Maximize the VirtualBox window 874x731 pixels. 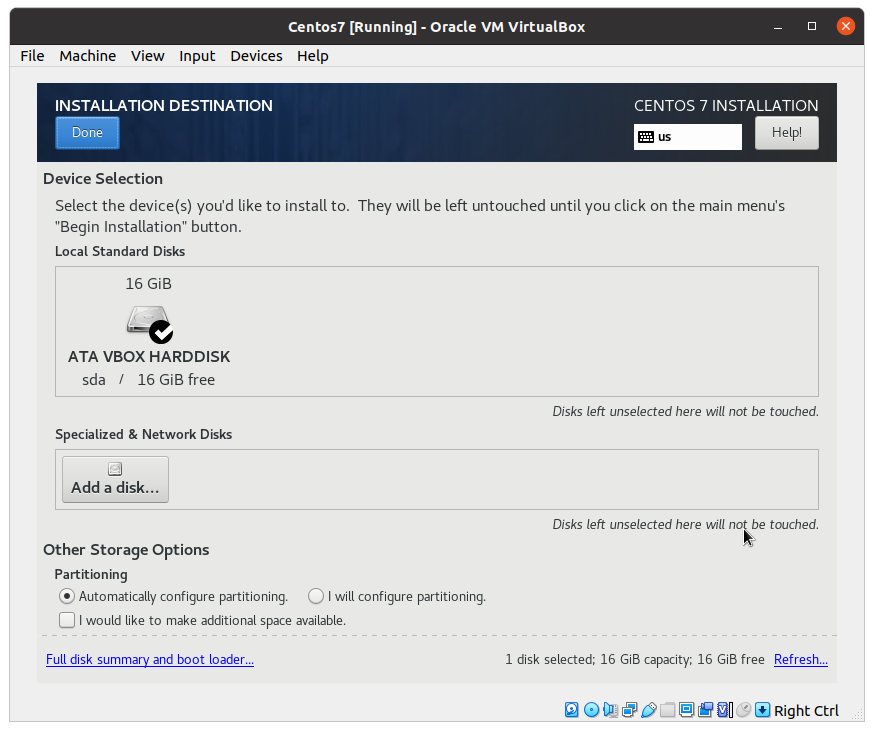coord(812,26)
